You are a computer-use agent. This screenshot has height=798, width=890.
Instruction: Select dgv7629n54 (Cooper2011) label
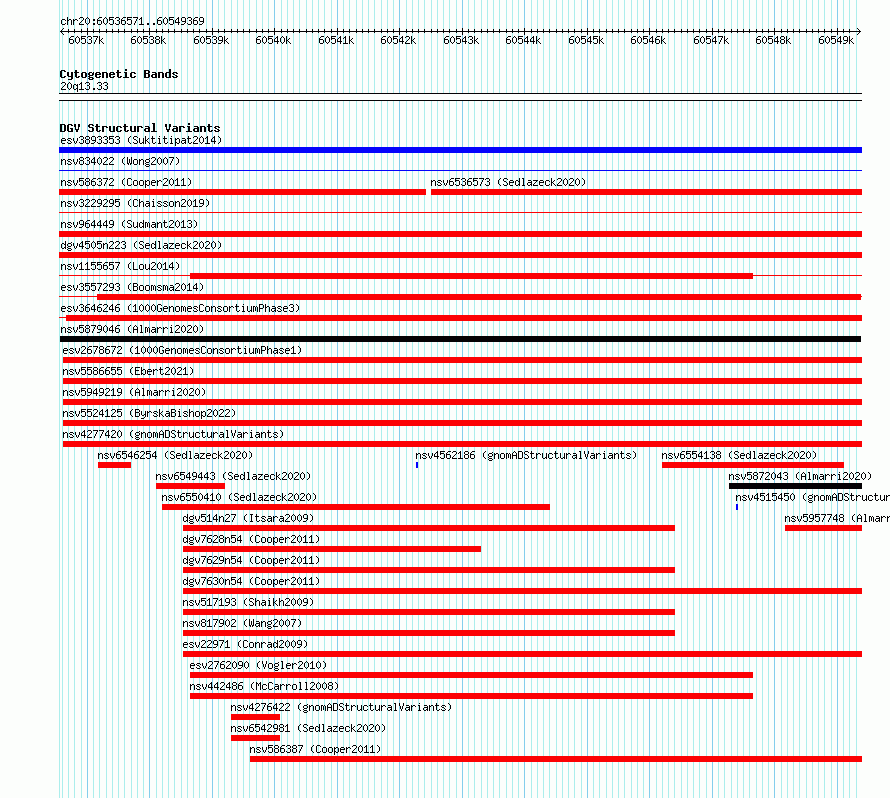tap(251, 560)
